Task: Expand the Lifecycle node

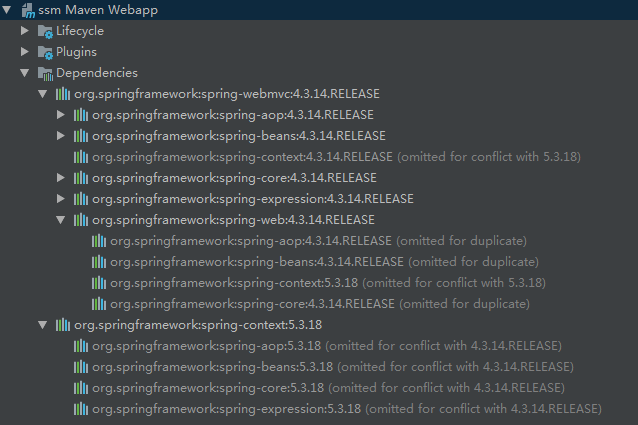Action: [x=26, y=31]
